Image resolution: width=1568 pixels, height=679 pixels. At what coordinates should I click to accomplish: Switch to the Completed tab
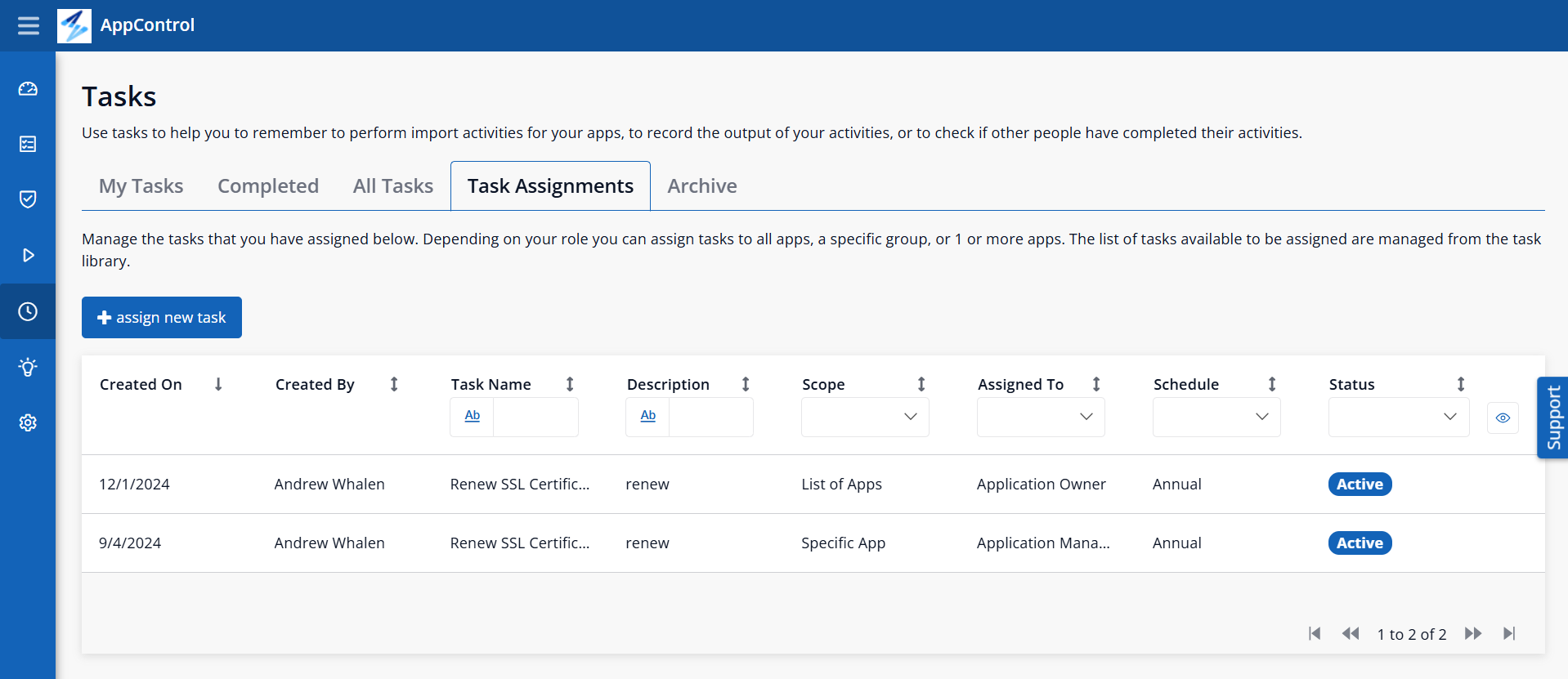[x=268, y=186]
